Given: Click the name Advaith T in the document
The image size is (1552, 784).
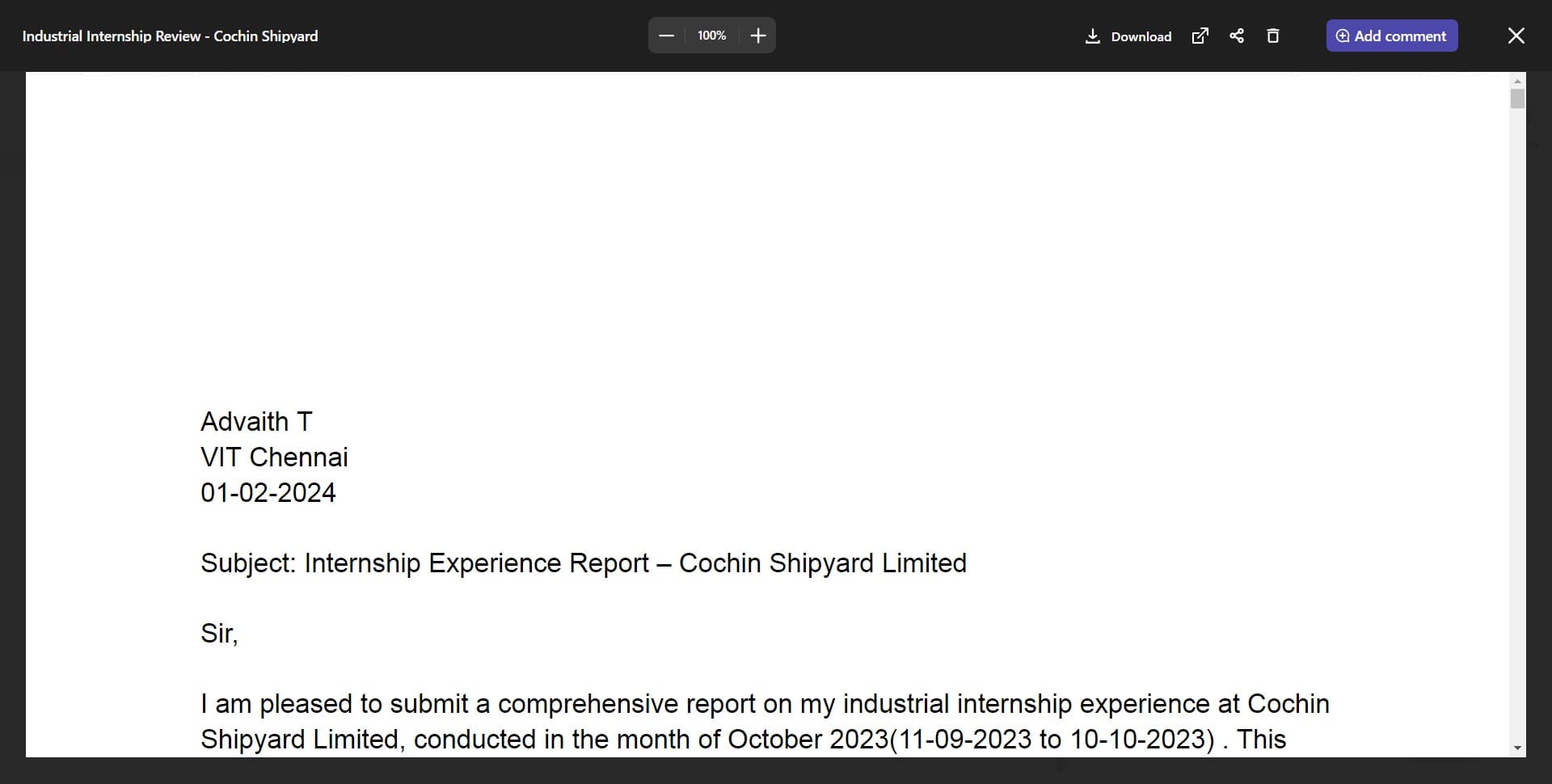Looking at the screenshot, I should [256, 422].
